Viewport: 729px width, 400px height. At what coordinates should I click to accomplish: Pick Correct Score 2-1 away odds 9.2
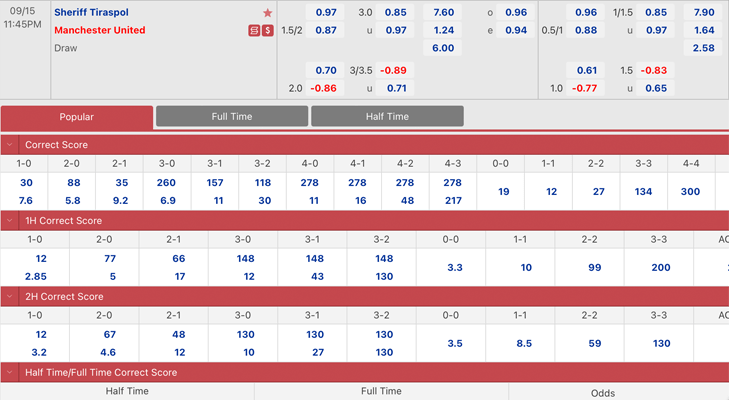120,200
